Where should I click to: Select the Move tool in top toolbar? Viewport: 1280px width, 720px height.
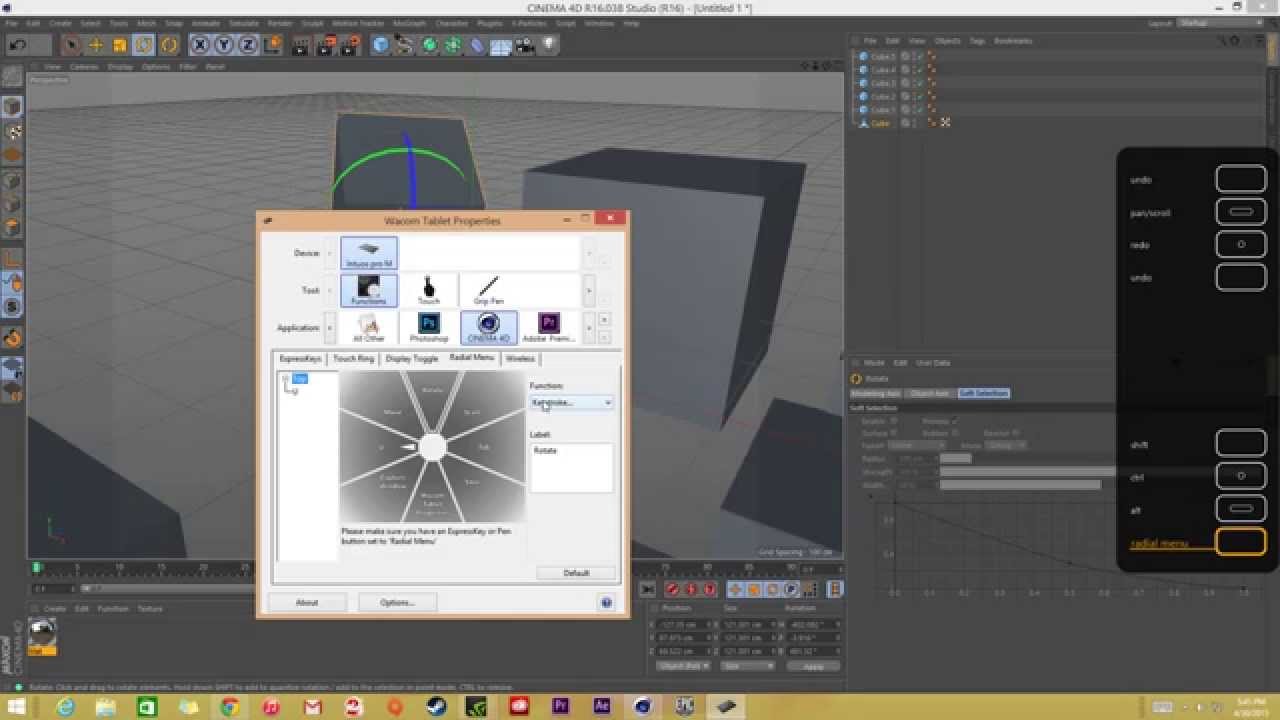(x=96, y=45)
